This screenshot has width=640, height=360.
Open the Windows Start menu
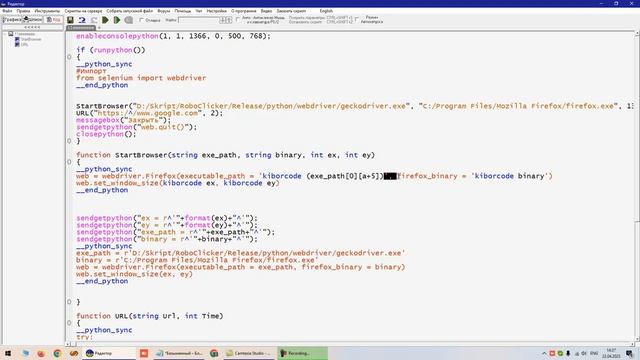(8, 353)
